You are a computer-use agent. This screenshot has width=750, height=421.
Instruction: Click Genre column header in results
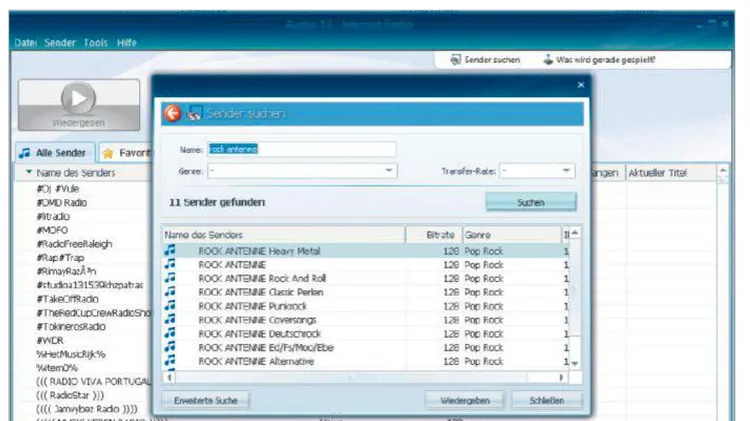[512, 235]
